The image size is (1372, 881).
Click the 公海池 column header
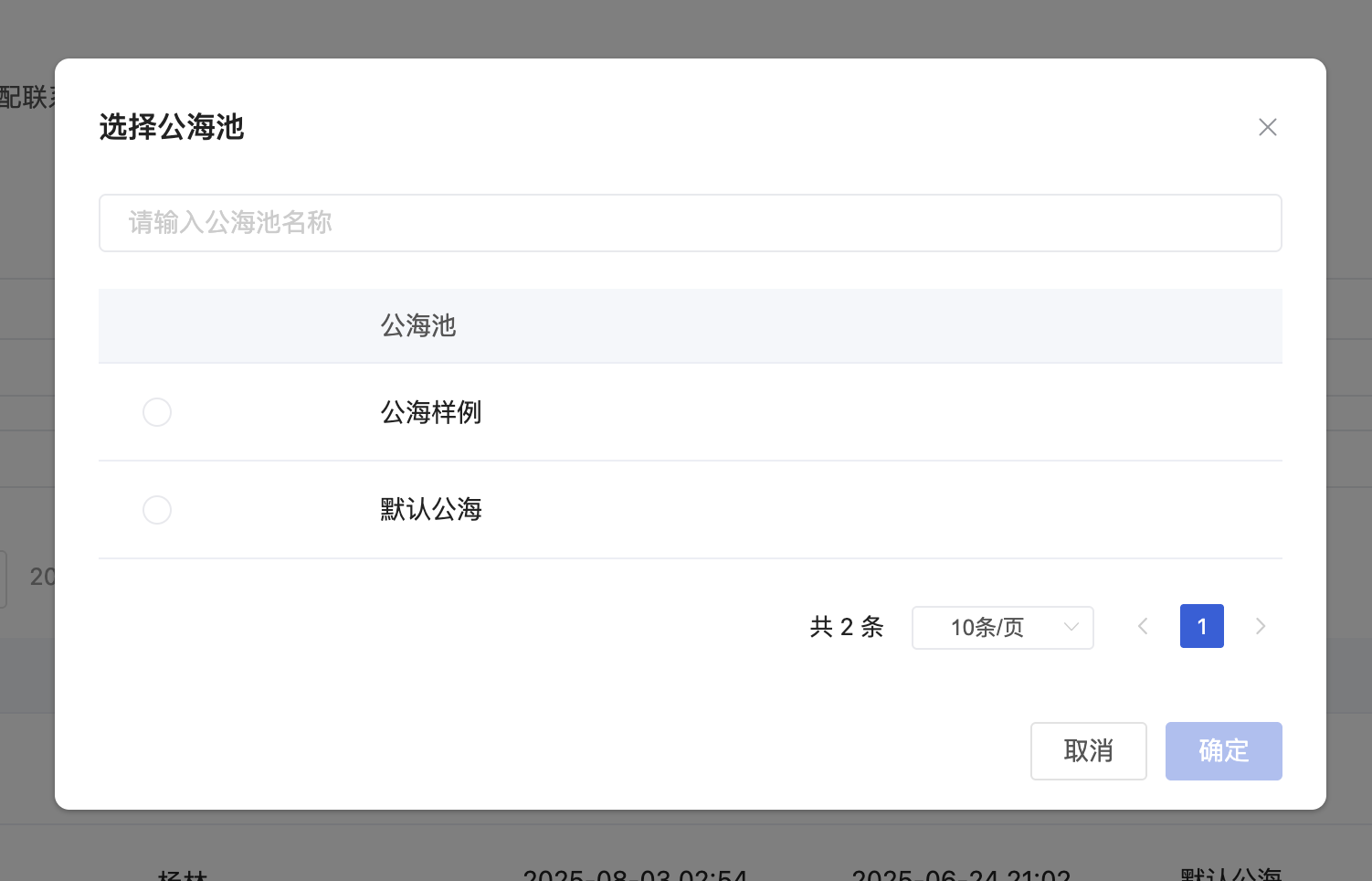[x=418, y=326]
